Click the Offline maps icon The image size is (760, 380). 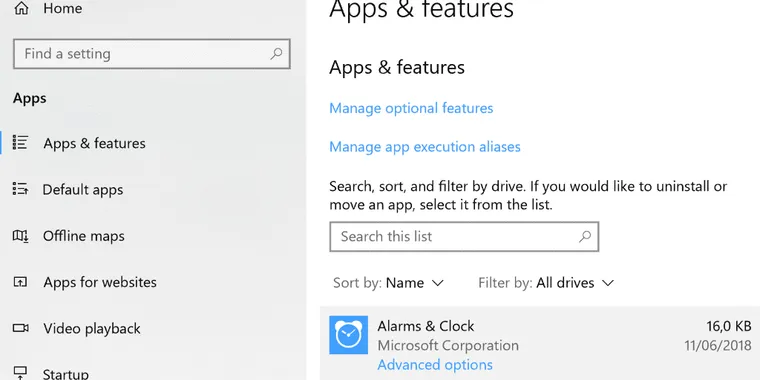(x=20, y=236)
